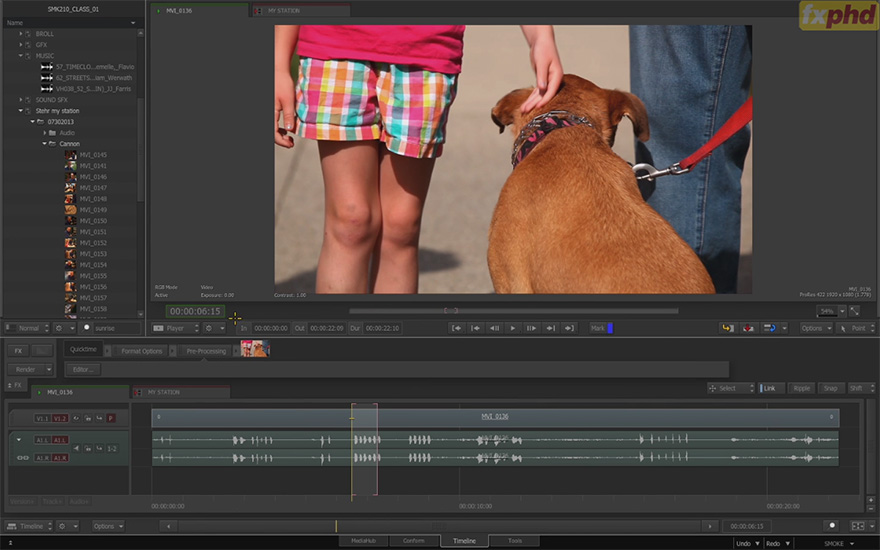Screen dimensions: 880x550
Task: Toggle the V1.2 track patch
Action: click(59, 418)
